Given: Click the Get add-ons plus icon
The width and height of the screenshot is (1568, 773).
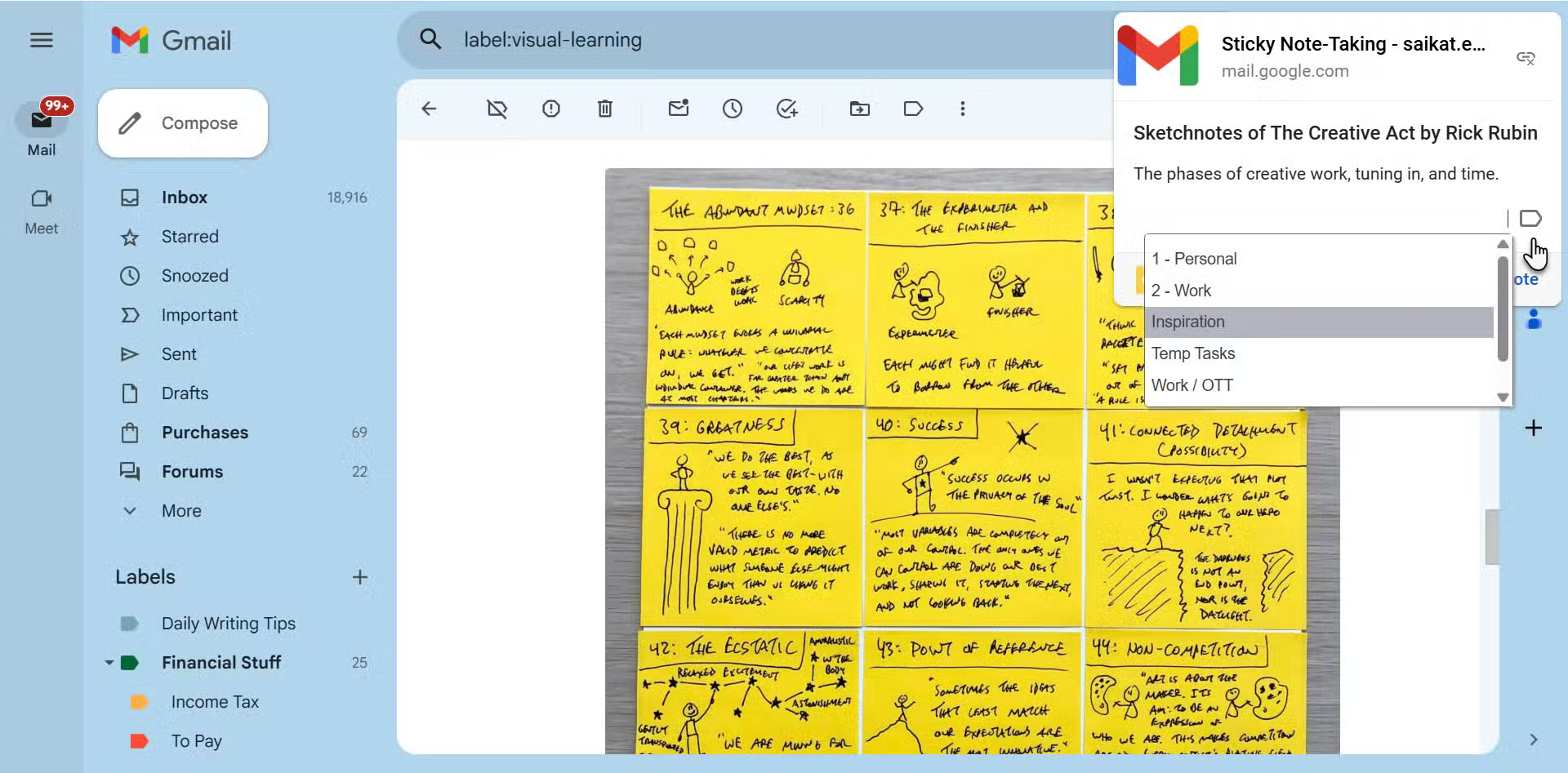Looking at the screenshot, I should click(1534, 428).
